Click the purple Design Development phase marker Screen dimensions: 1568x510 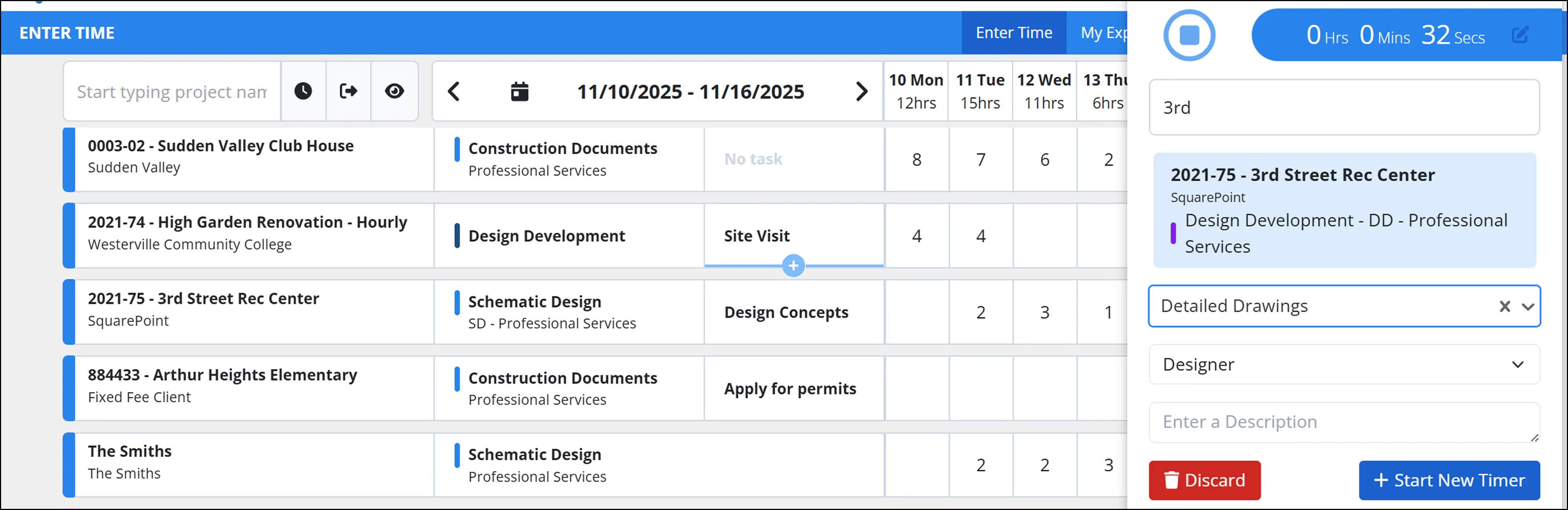[1173, 233]
